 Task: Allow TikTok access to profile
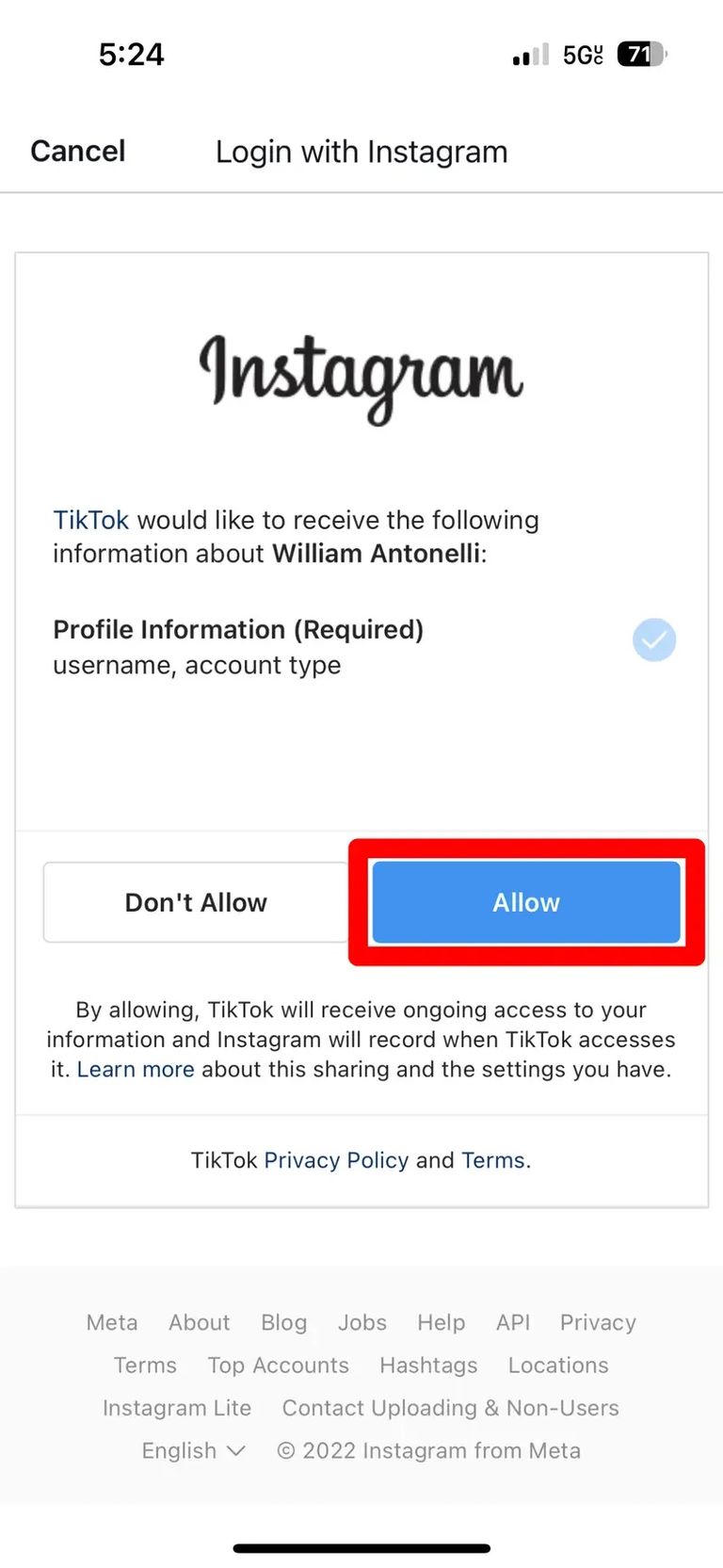point(526,902)
